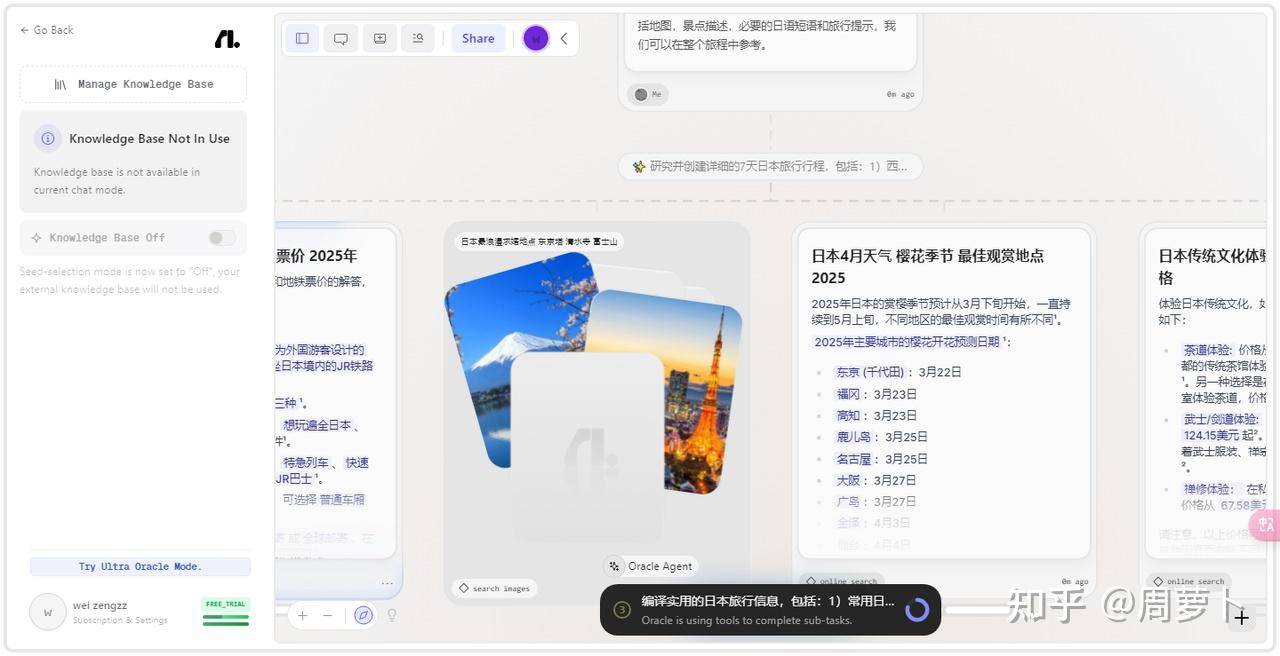
Task: Click the Oracle sub-tasks status notification
Action: point(770,609)
